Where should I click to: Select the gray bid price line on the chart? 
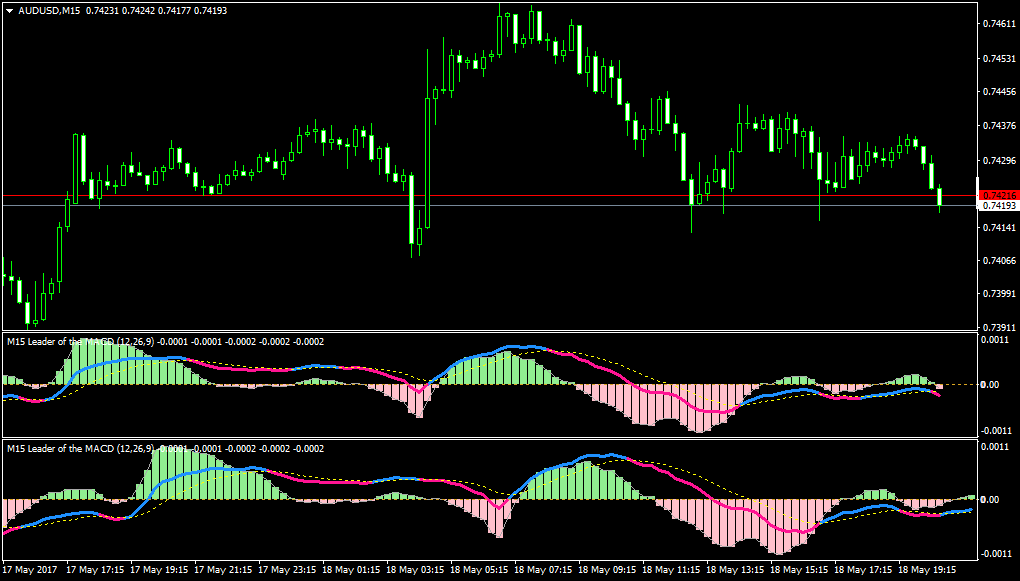(x=489, y=206)
